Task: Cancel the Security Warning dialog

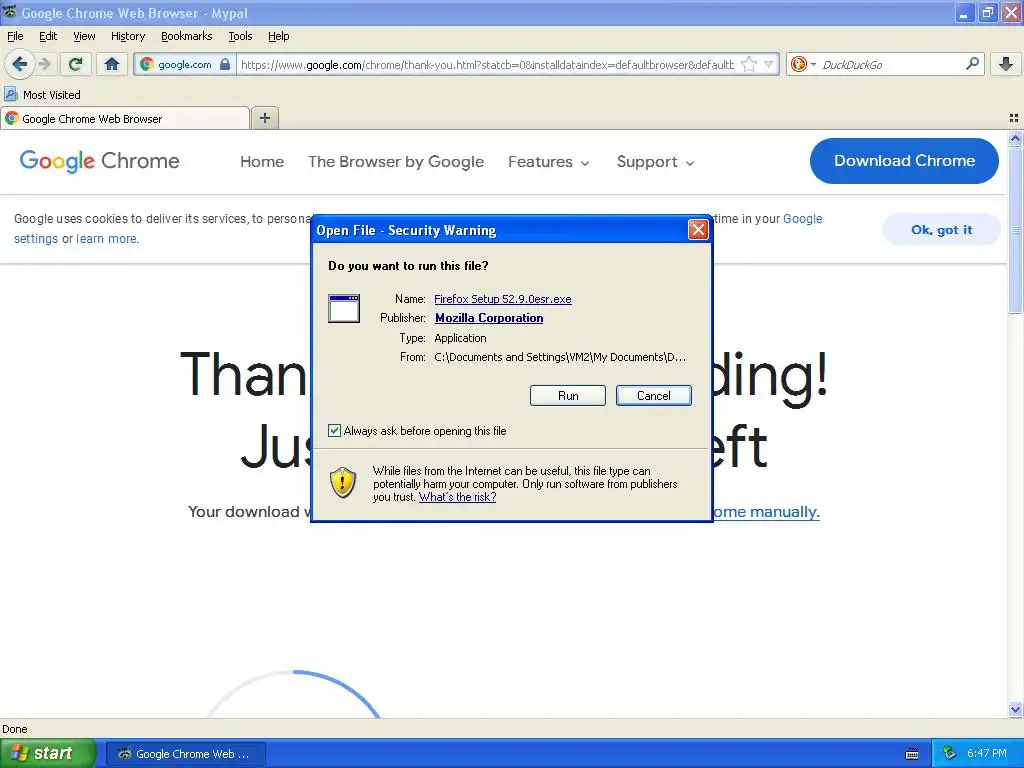Action: tap(653, 395)
